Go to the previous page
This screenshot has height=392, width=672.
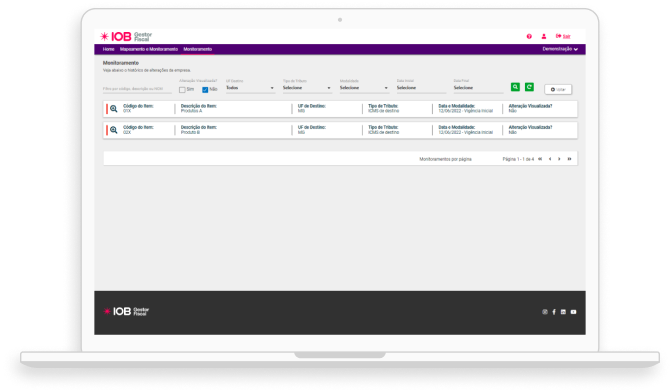550,159
